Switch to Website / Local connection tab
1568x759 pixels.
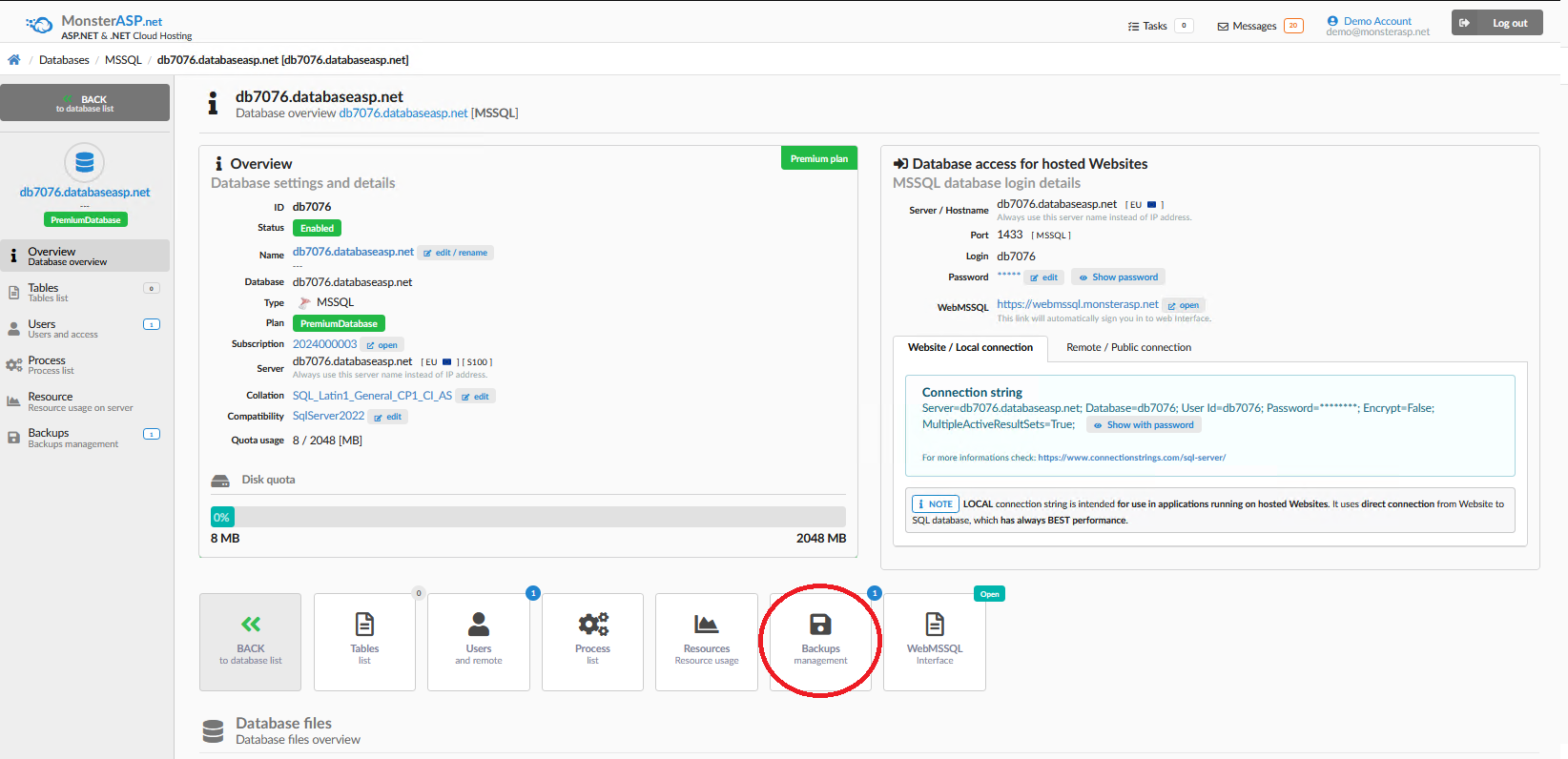pos(970,348)
